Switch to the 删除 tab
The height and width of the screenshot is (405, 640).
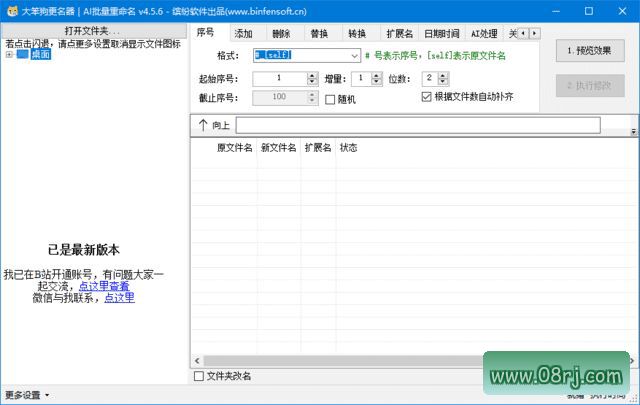281,33
